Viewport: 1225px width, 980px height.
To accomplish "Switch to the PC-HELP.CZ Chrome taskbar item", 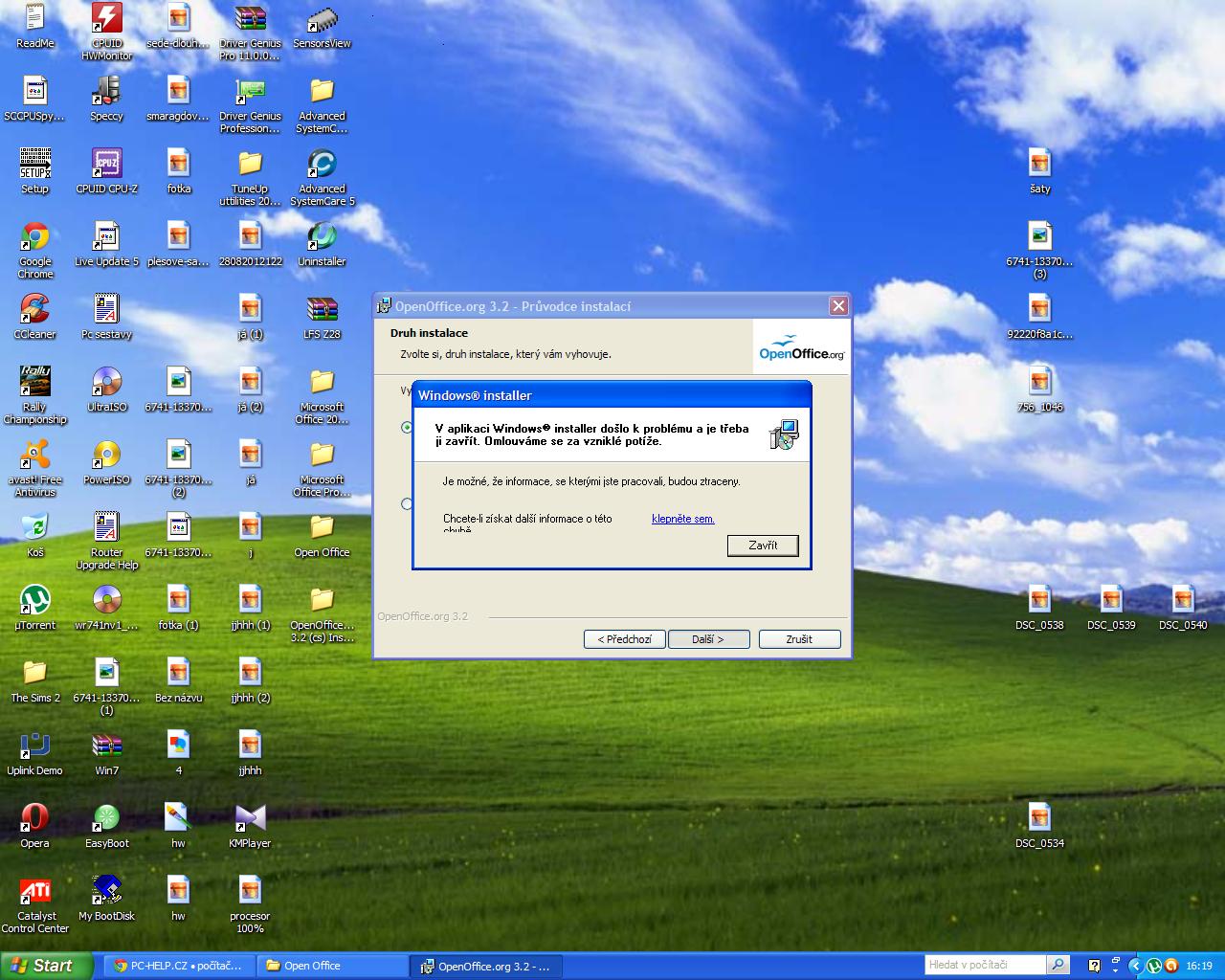I will point(179,966).
